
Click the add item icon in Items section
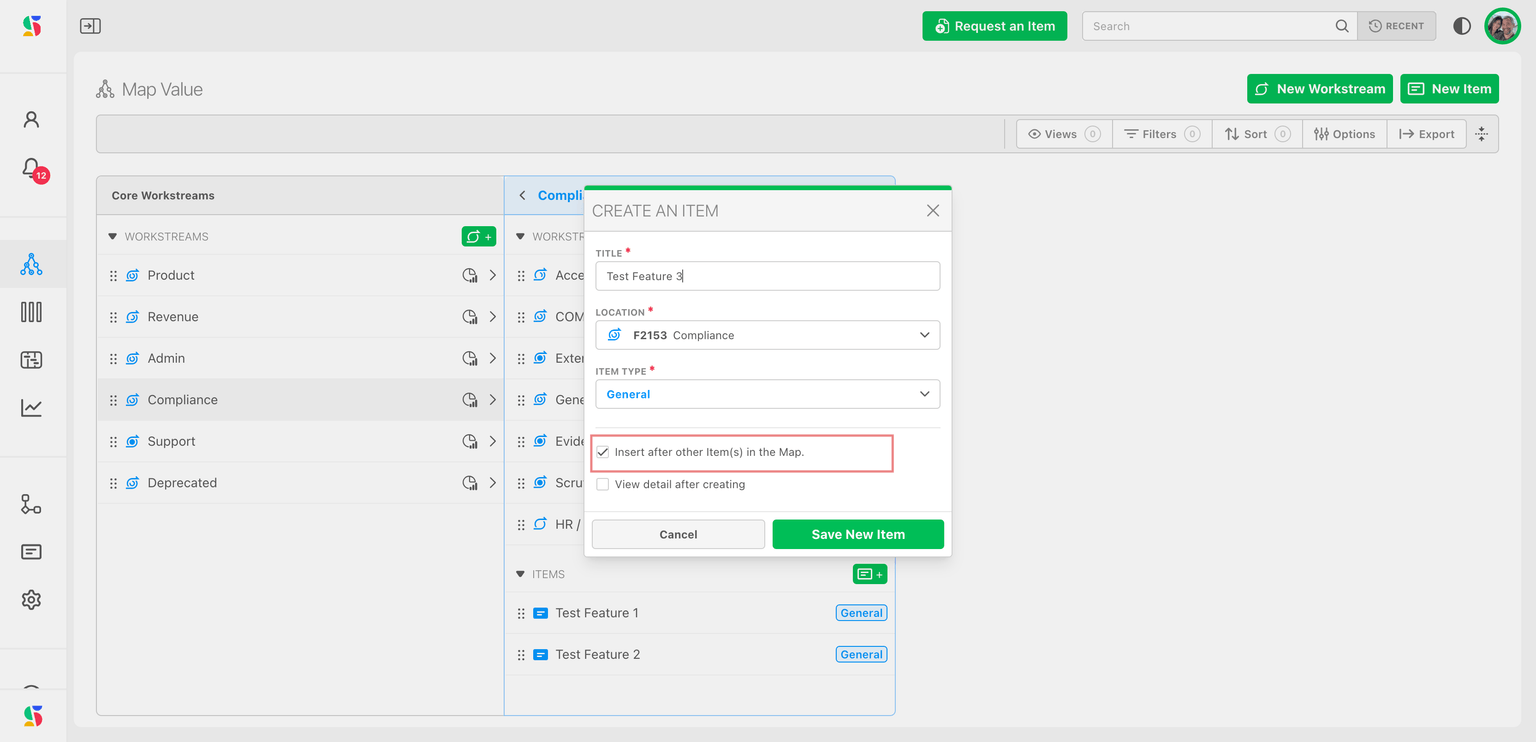[x=869, y=574]
